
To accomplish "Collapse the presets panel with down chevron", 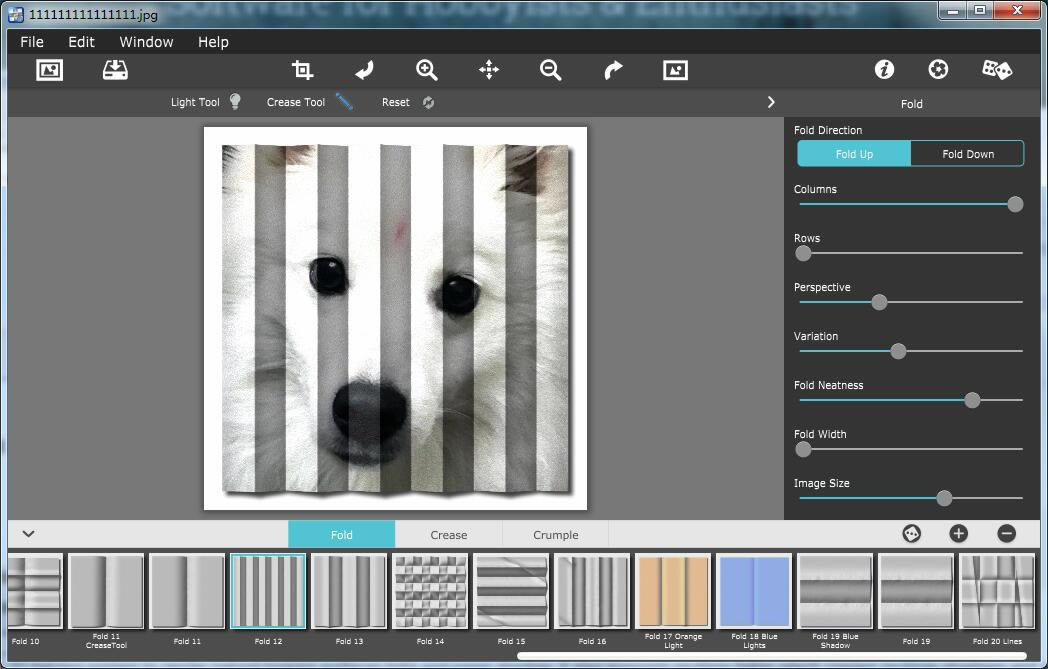I will (28, 534).
